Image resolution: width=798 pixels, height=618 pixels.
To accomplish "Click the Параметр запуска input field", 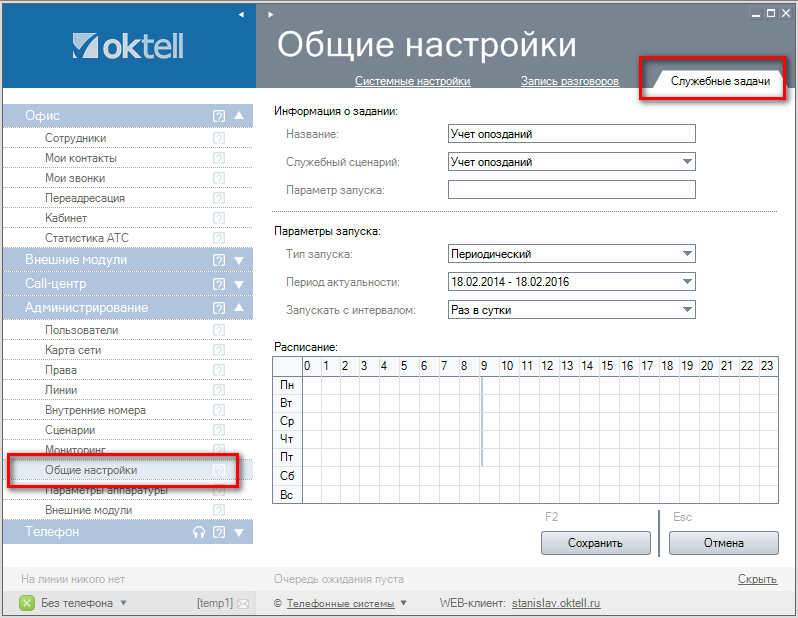I will click(571, 190).
